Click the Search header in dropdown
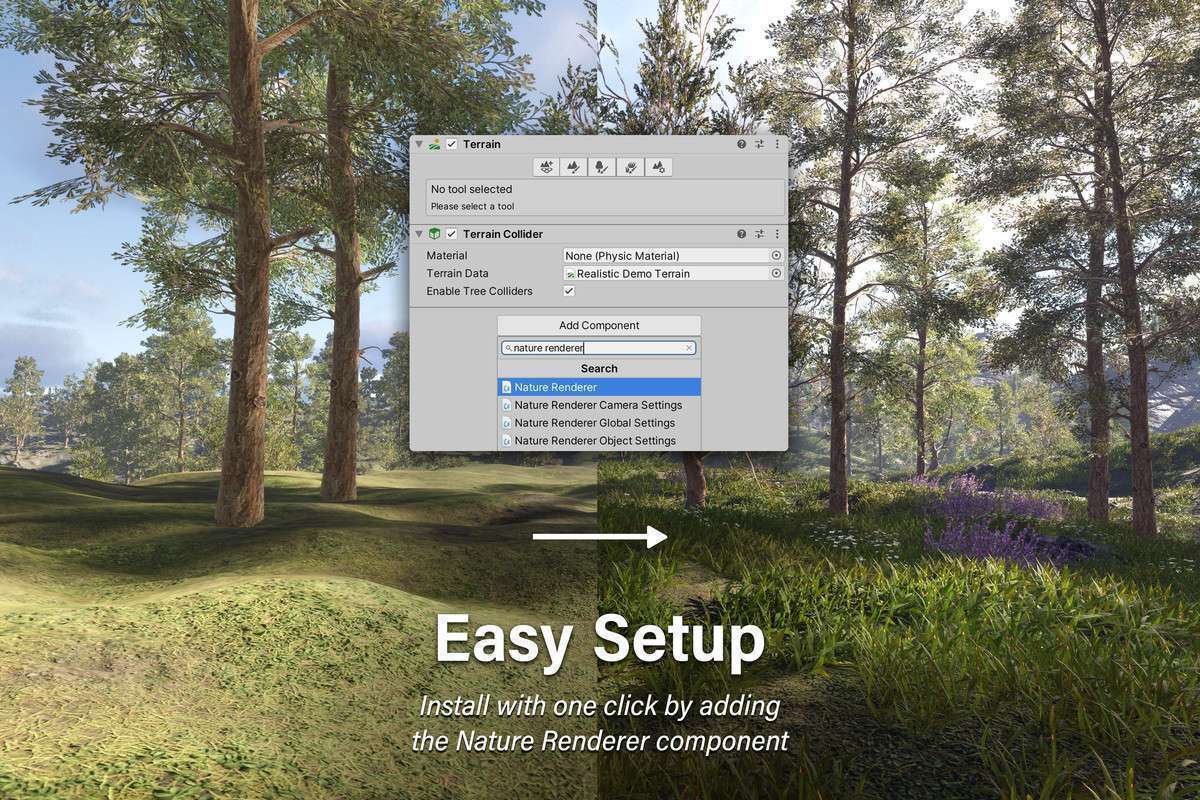The width and height of the screenshot is (1200, 800). coord(599,368)
